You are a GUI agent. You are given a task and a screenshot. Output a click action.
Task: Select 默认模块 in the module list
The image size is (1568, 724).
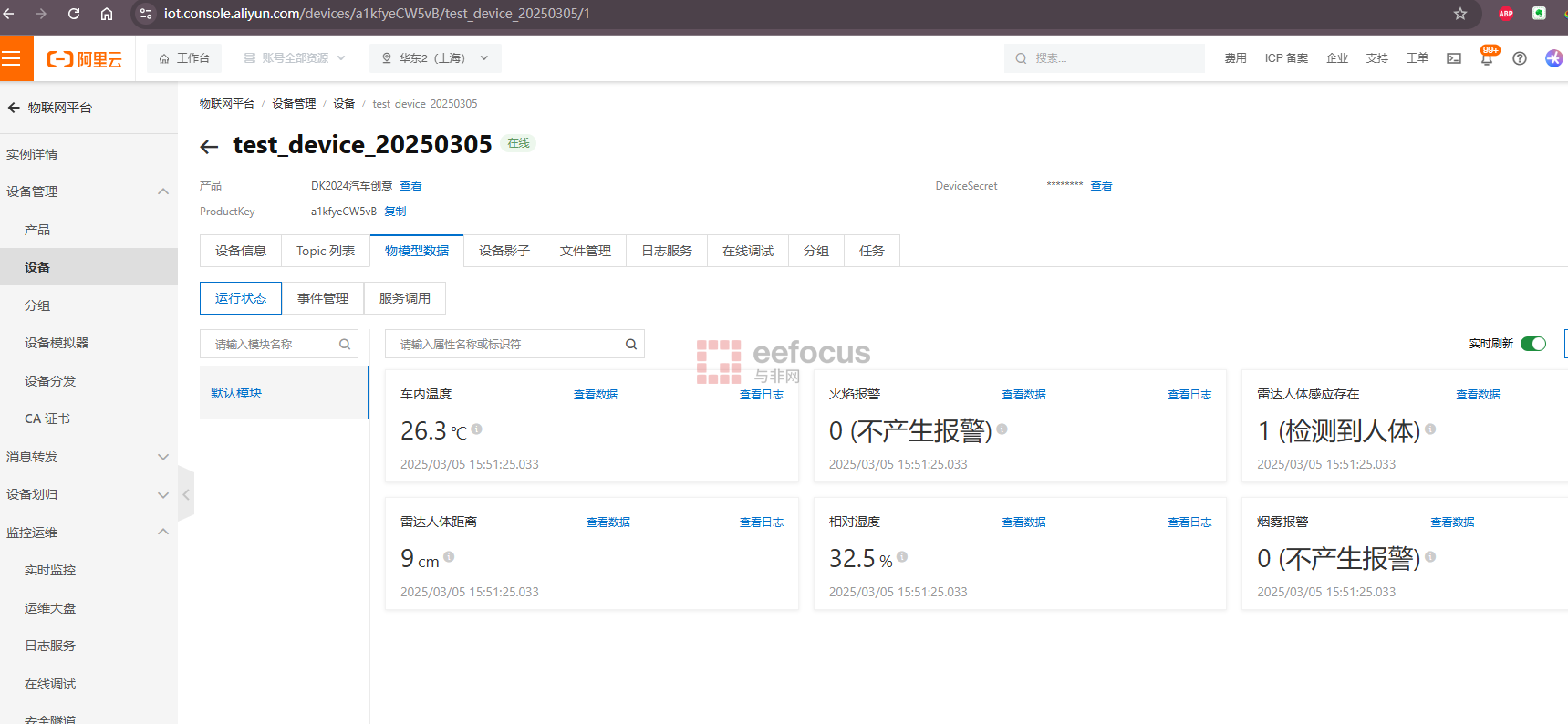coord(237,393)
